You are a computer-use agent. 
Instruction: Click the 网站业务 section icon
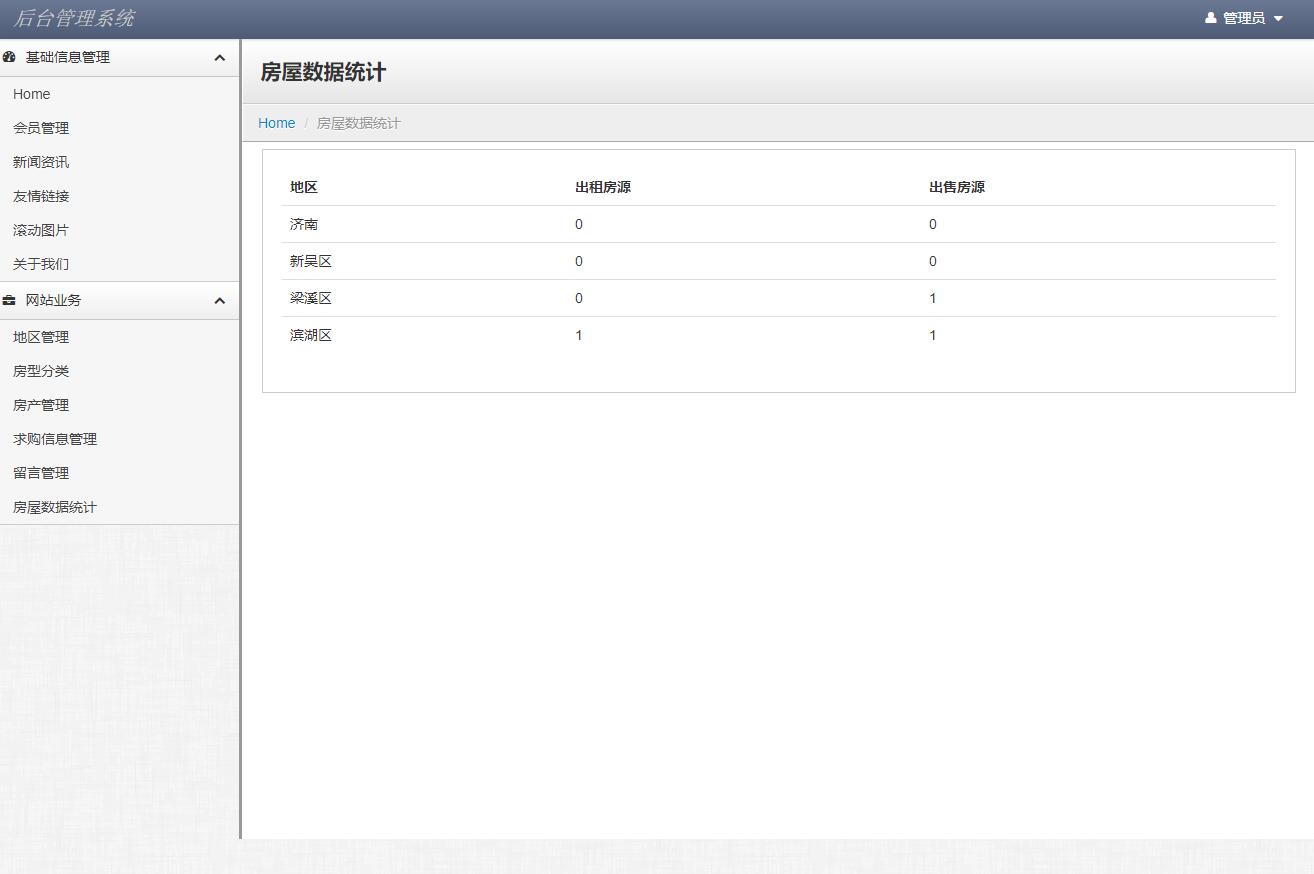tap(10, 300)
